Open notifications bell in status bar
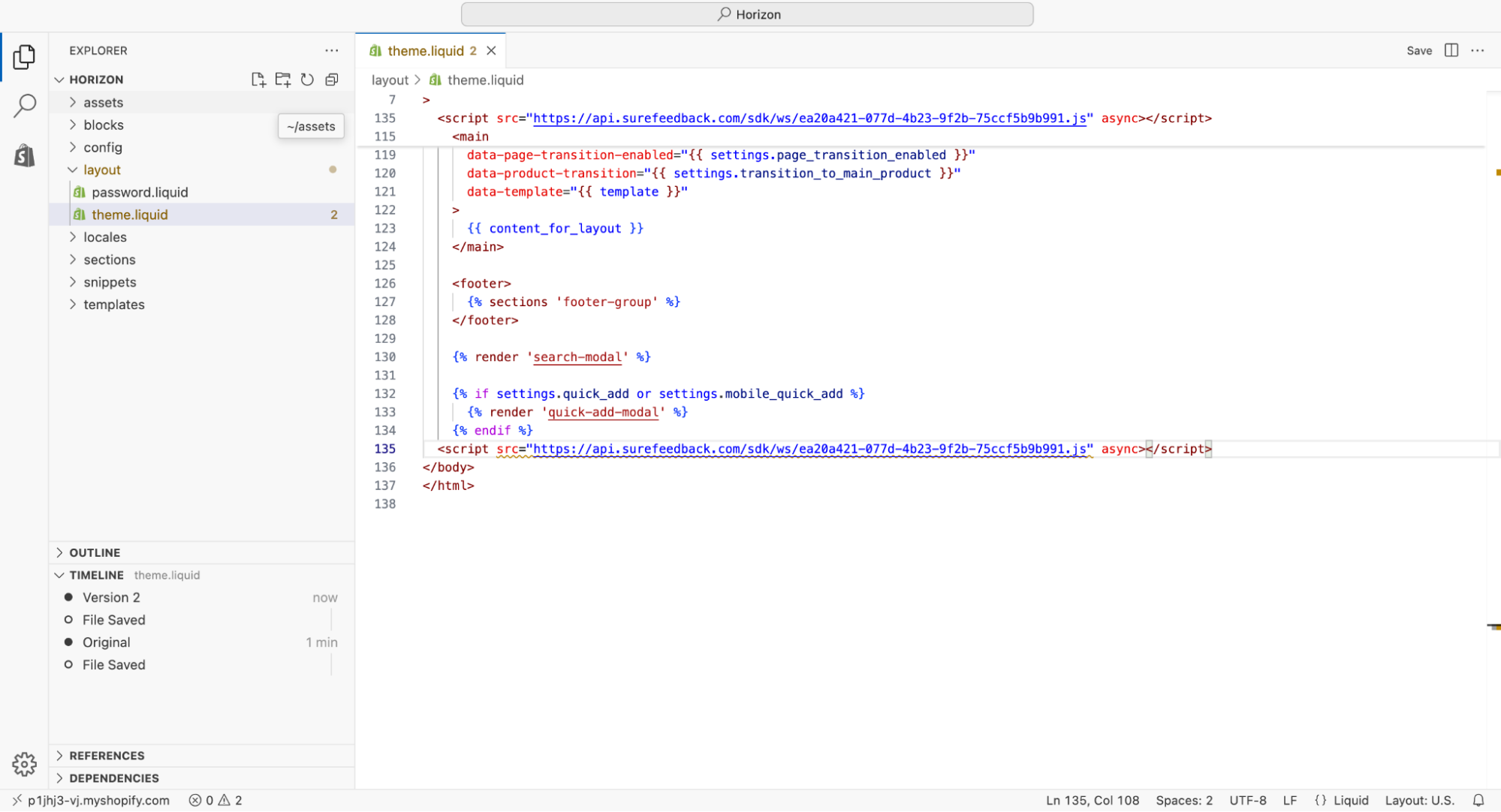The height and width of the screenshot is (812, 1501). (x=1478, y=800)
